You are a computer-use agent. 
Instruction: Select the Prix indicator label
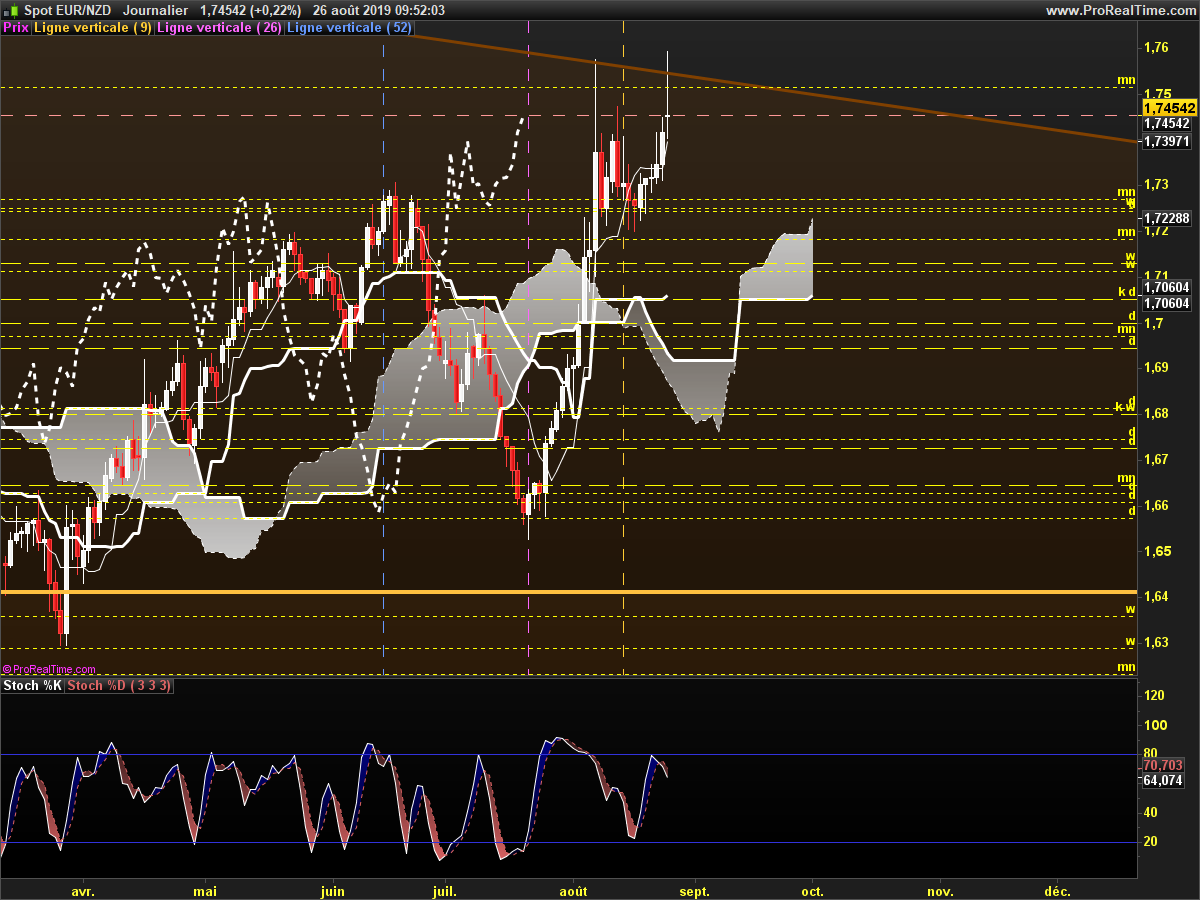16,28
